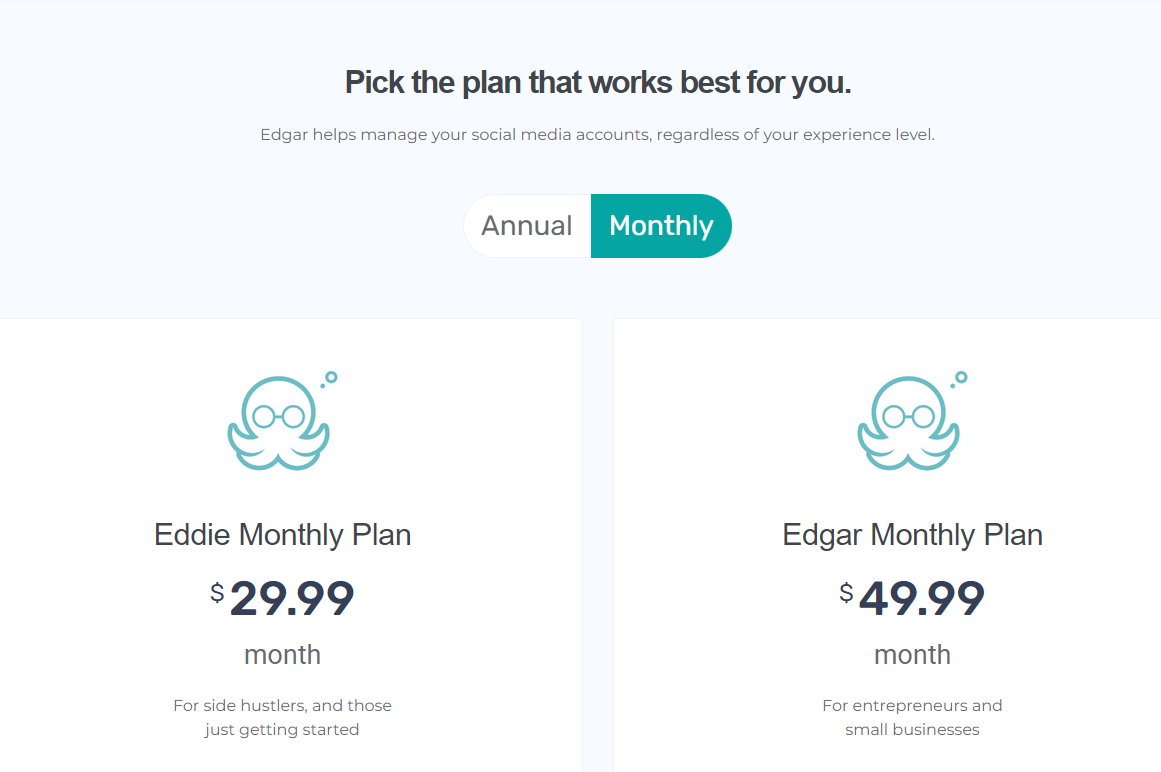This screenshot has height=772, width=1161.
Task: Click the "Pick the plan" heading
Action: click(x=598, y=82)
